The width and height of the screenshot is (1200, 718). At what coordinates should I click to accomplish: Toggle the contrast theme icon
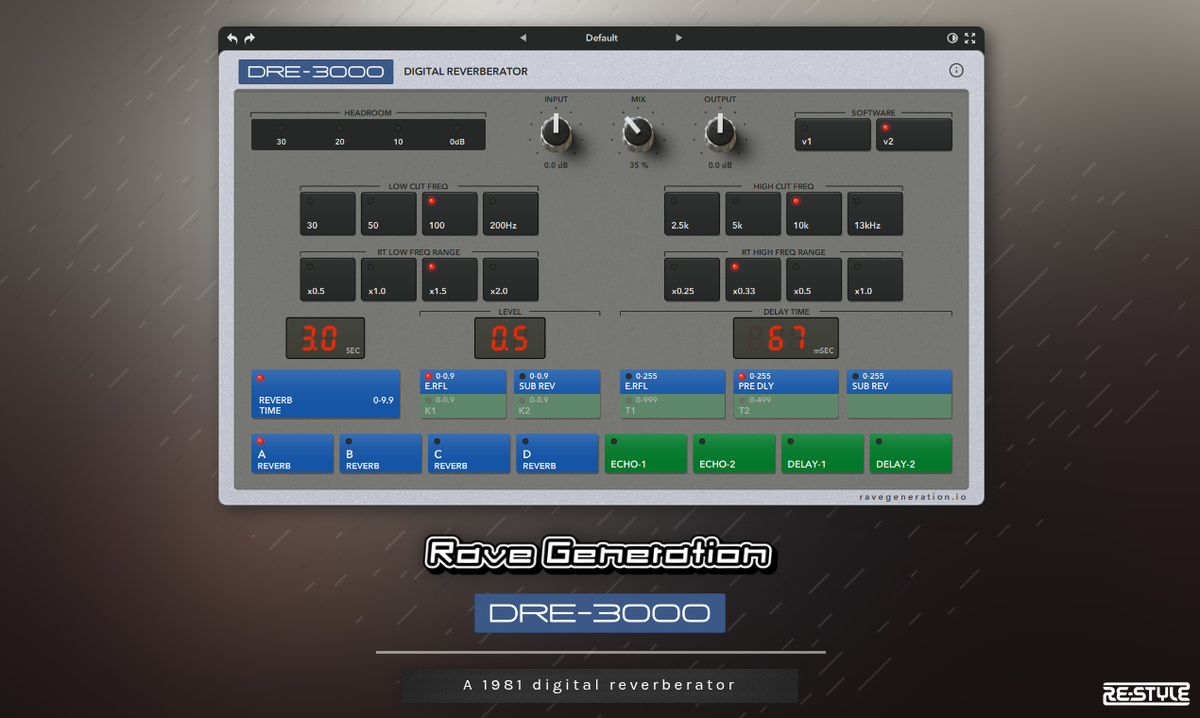(x=952, y=38)
